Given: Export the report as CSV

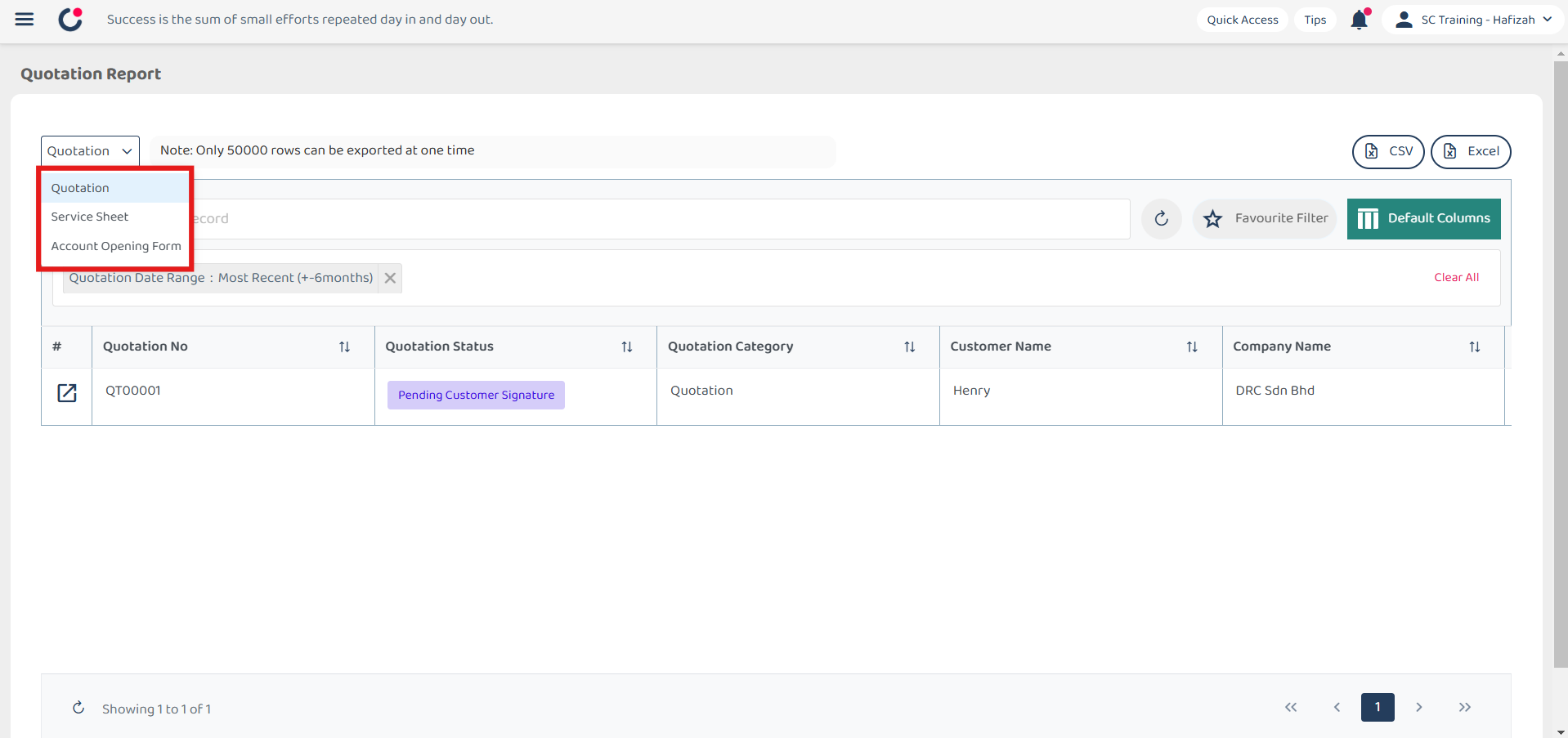Looking at the screenshot, I should 1388,152.
